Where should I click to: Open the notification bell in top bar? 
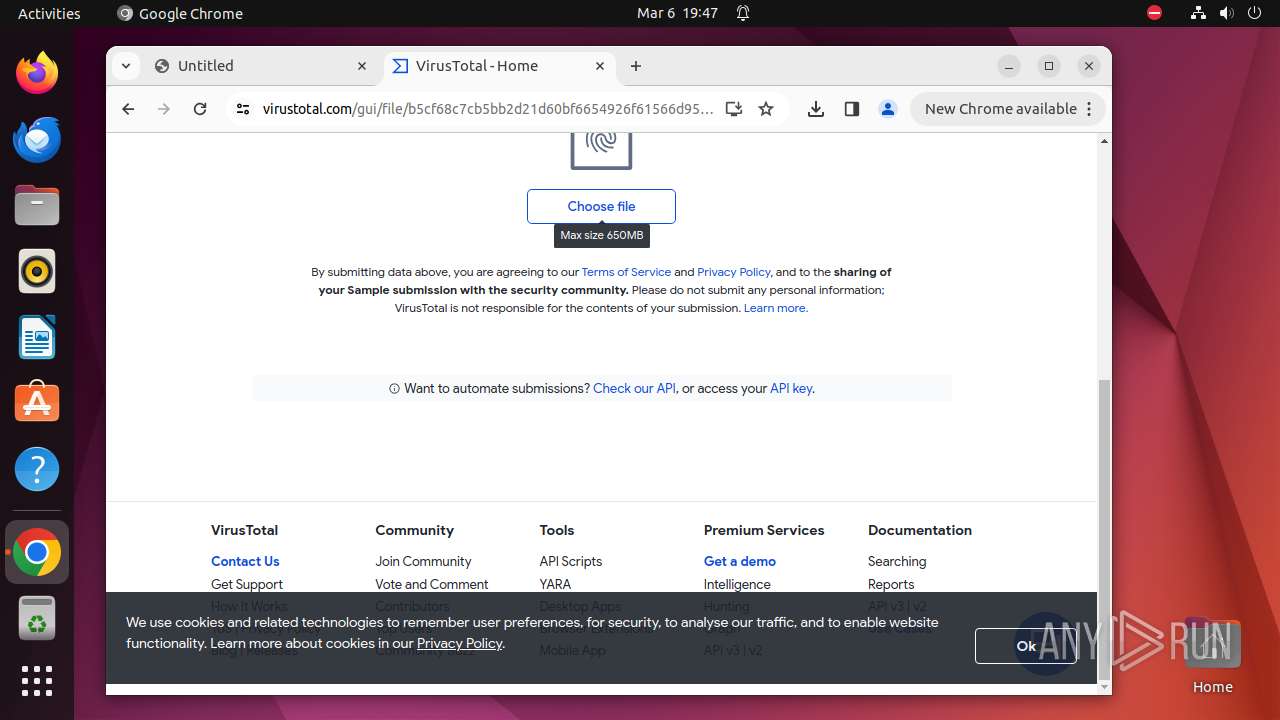743,13
